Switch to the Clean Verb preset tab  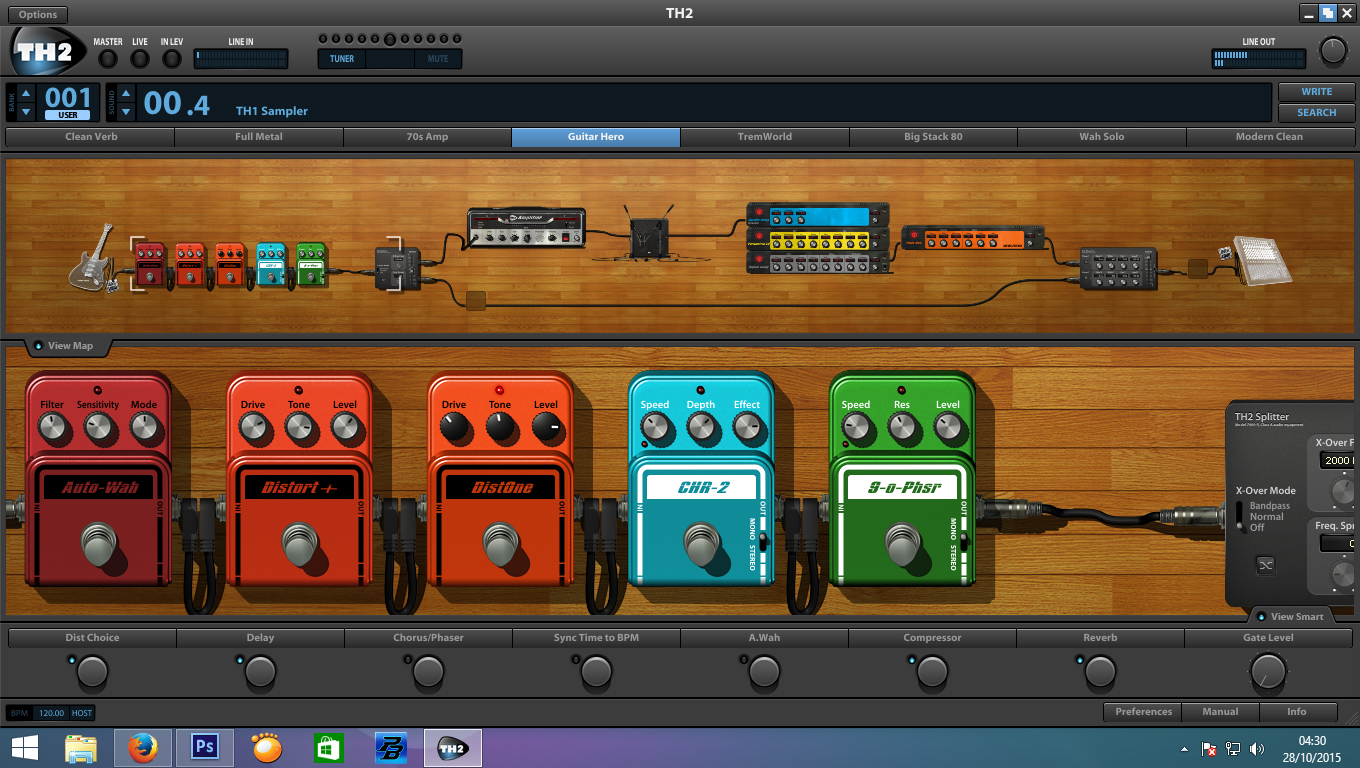point(91,137)
